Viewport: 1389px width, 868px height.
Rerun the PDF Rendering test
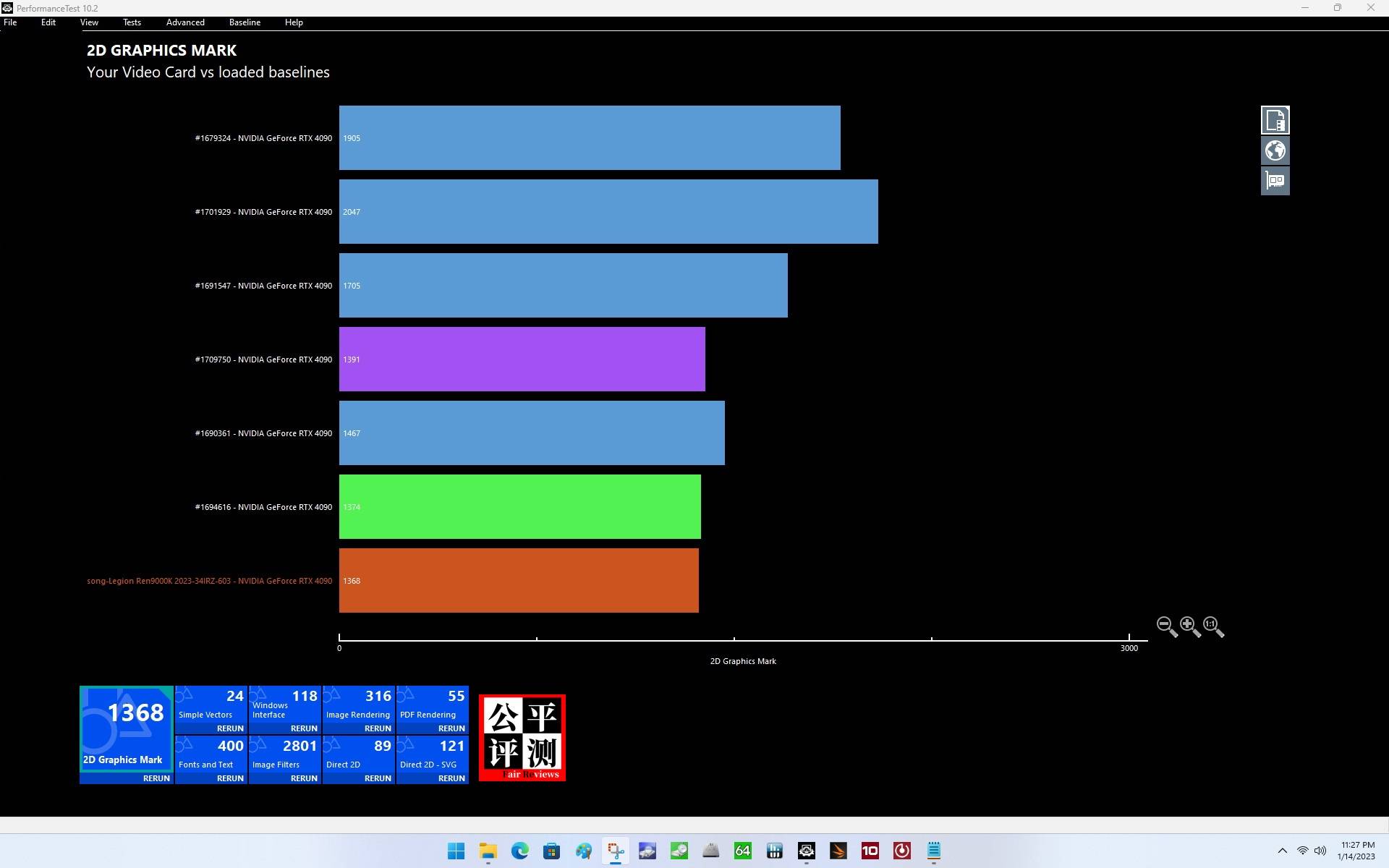451,728
